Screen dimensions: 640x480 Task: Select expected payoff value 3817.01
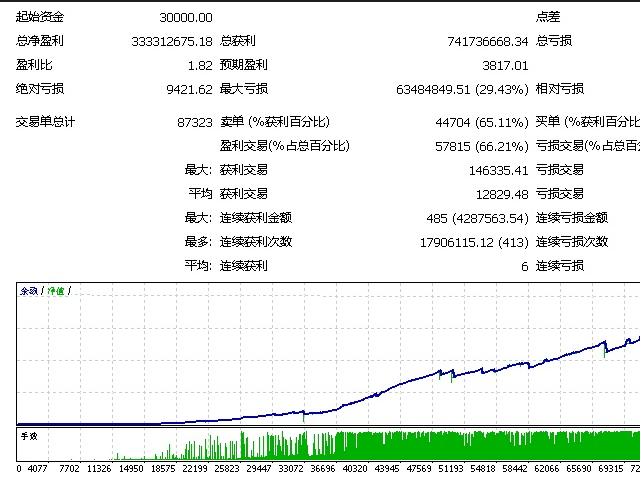click(x=505, y=66)
